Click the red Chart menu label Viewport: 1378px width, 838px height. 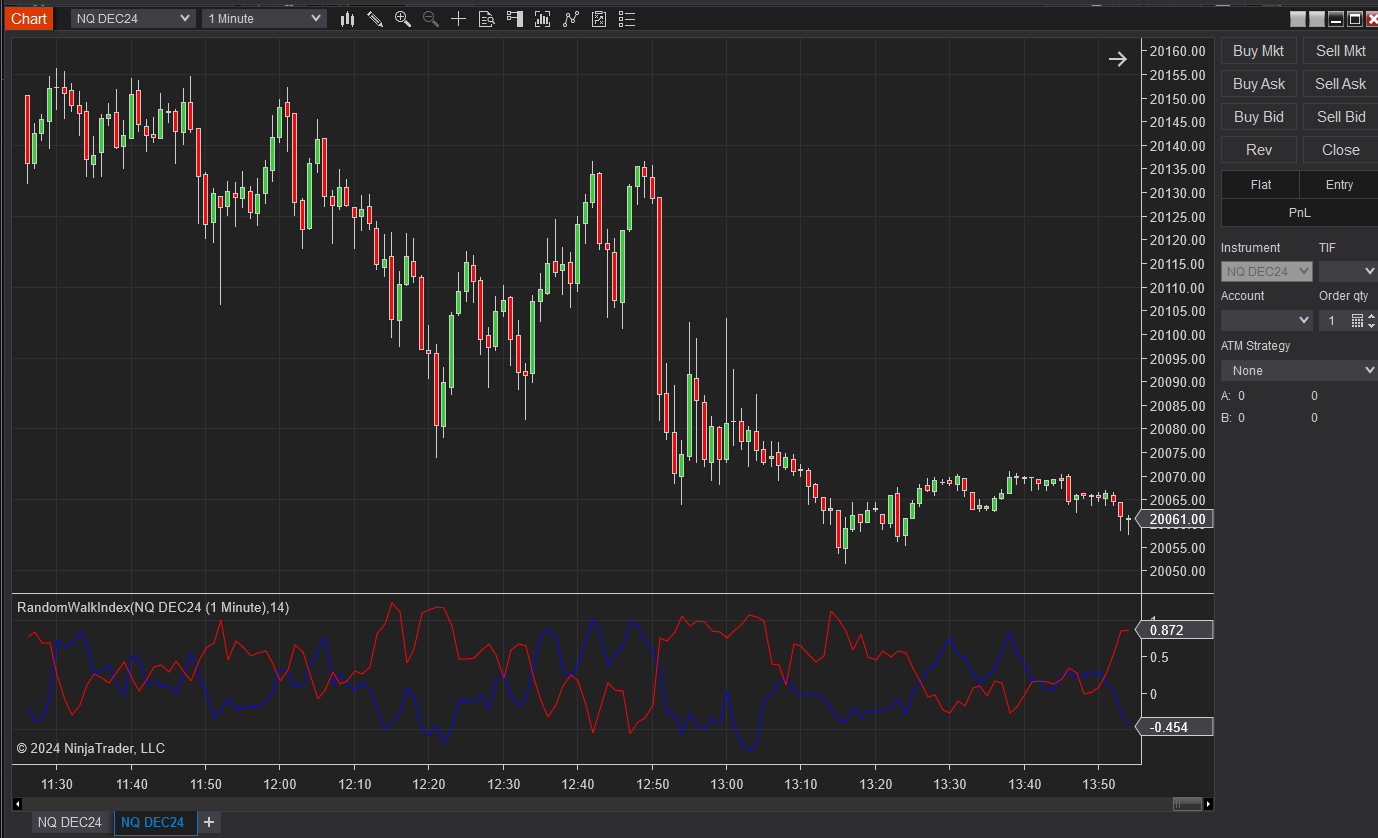(x=28, y=18)
